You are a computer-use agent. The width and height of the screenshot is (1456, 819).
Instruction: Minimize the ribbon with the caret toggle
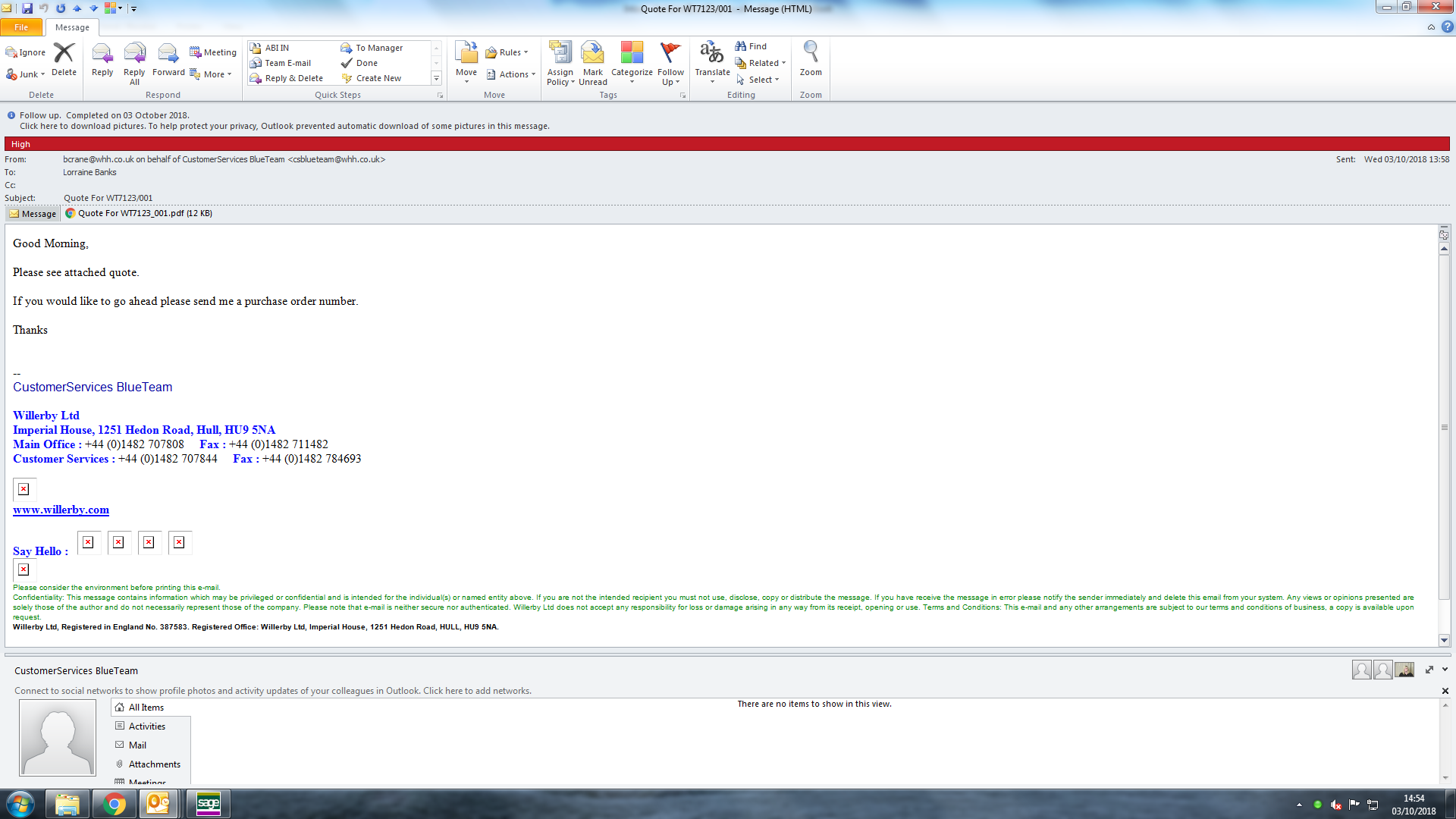click(x=1431, y=27)
